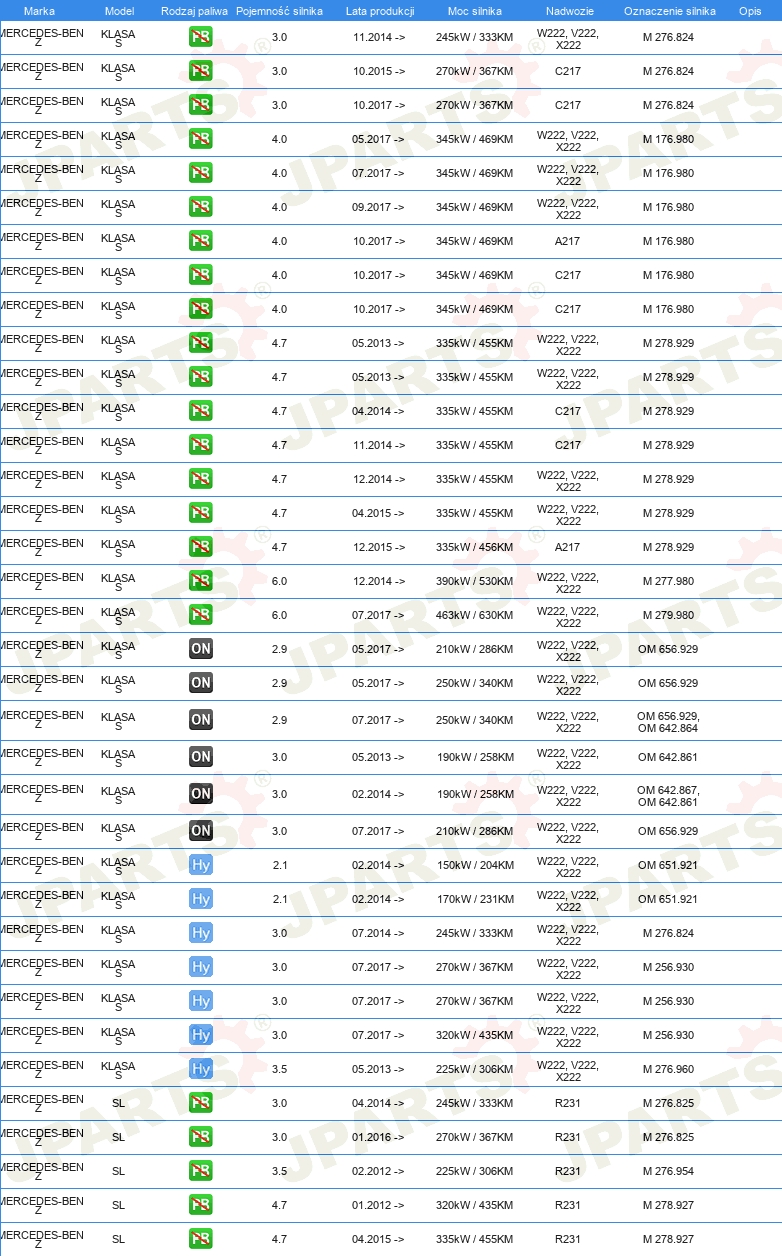782x1256 pixels.
Task: Select engine code cell M 276.954
Action: (668, 1172)
